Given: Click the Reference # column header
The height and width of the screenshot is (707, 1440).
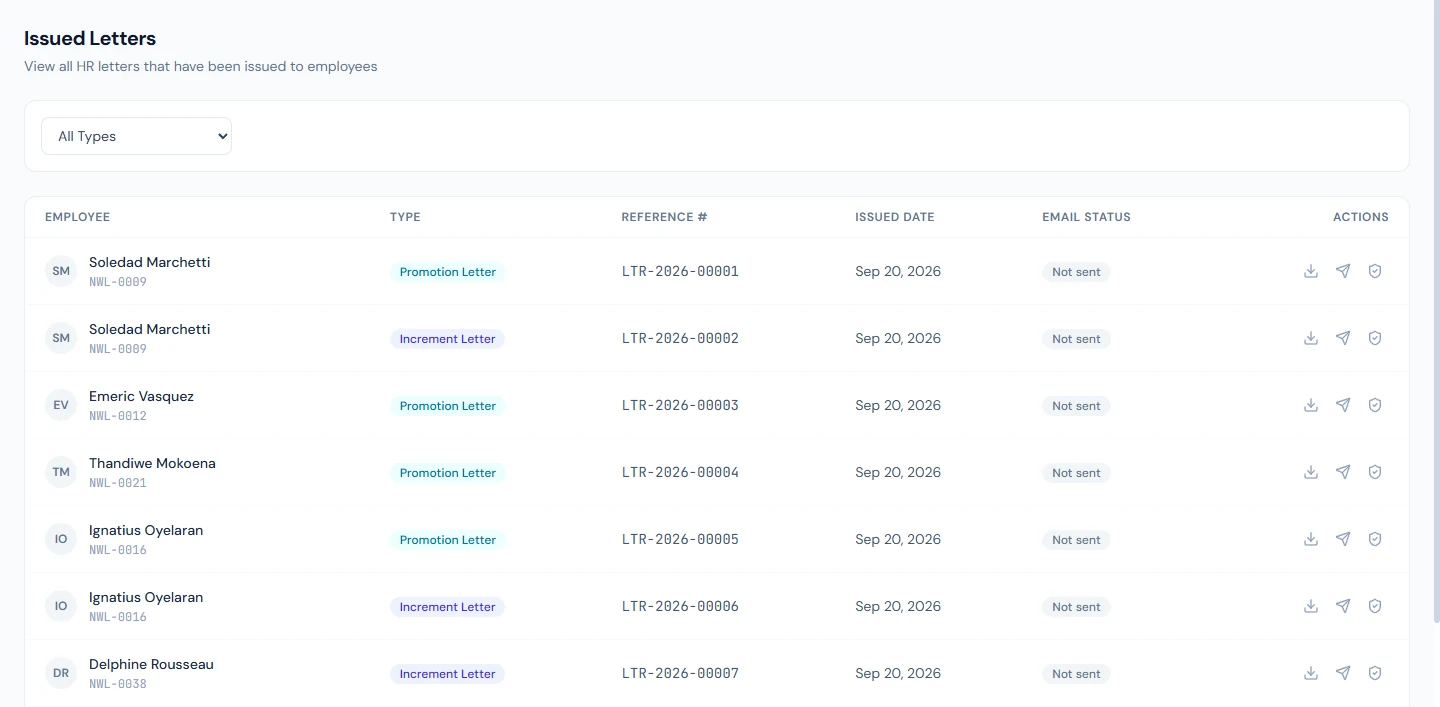Looking at the screenshot, I should [664, 217].
